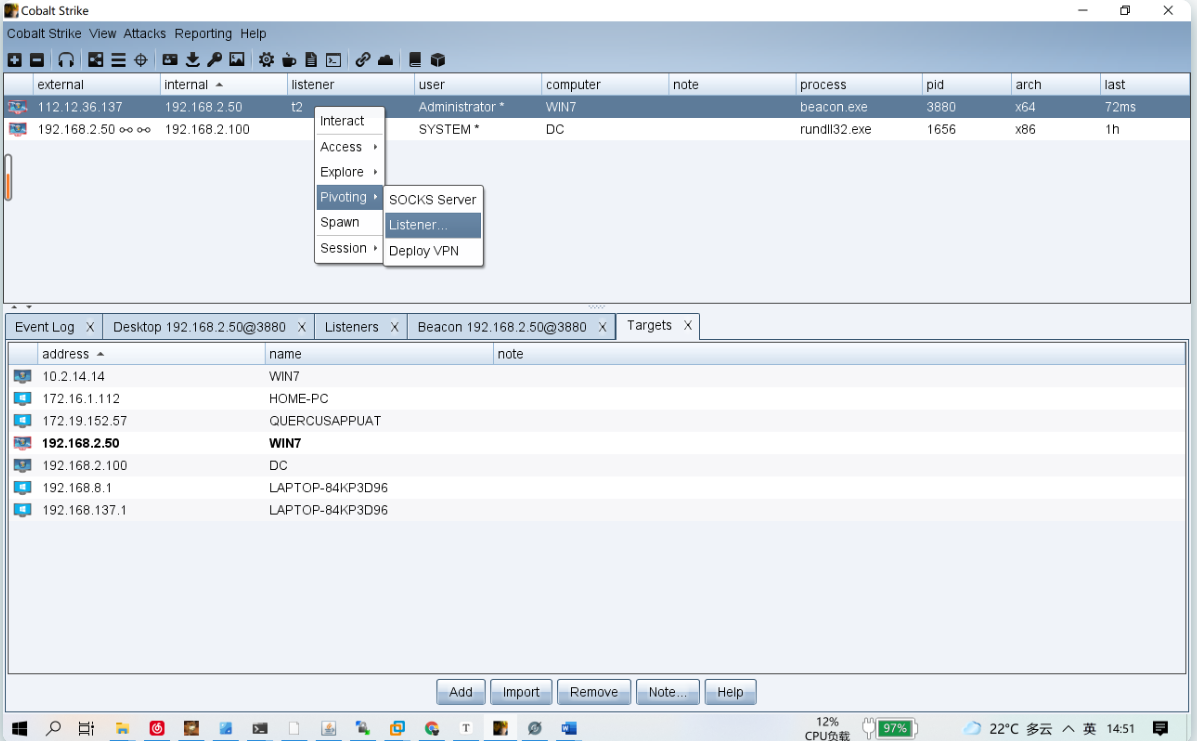Click the Import button
This screenshot has width=1197, height=741.
point(521,692)
